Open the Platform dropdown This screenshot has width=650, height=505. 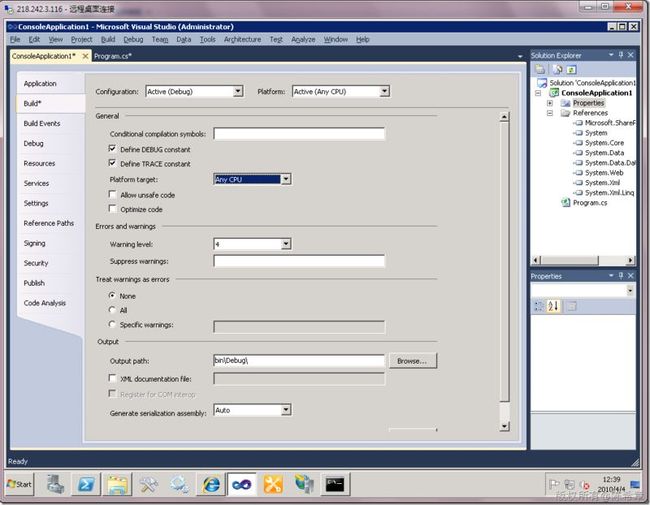coord(384,91)
